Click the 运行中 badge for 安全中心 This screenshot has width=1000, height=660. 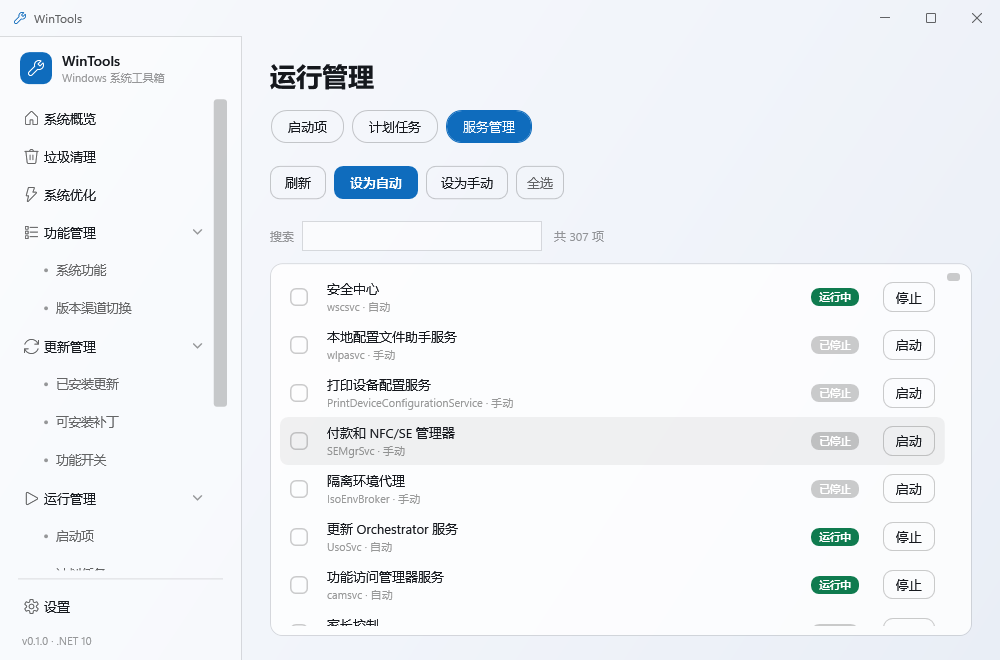tap(835, 297)
